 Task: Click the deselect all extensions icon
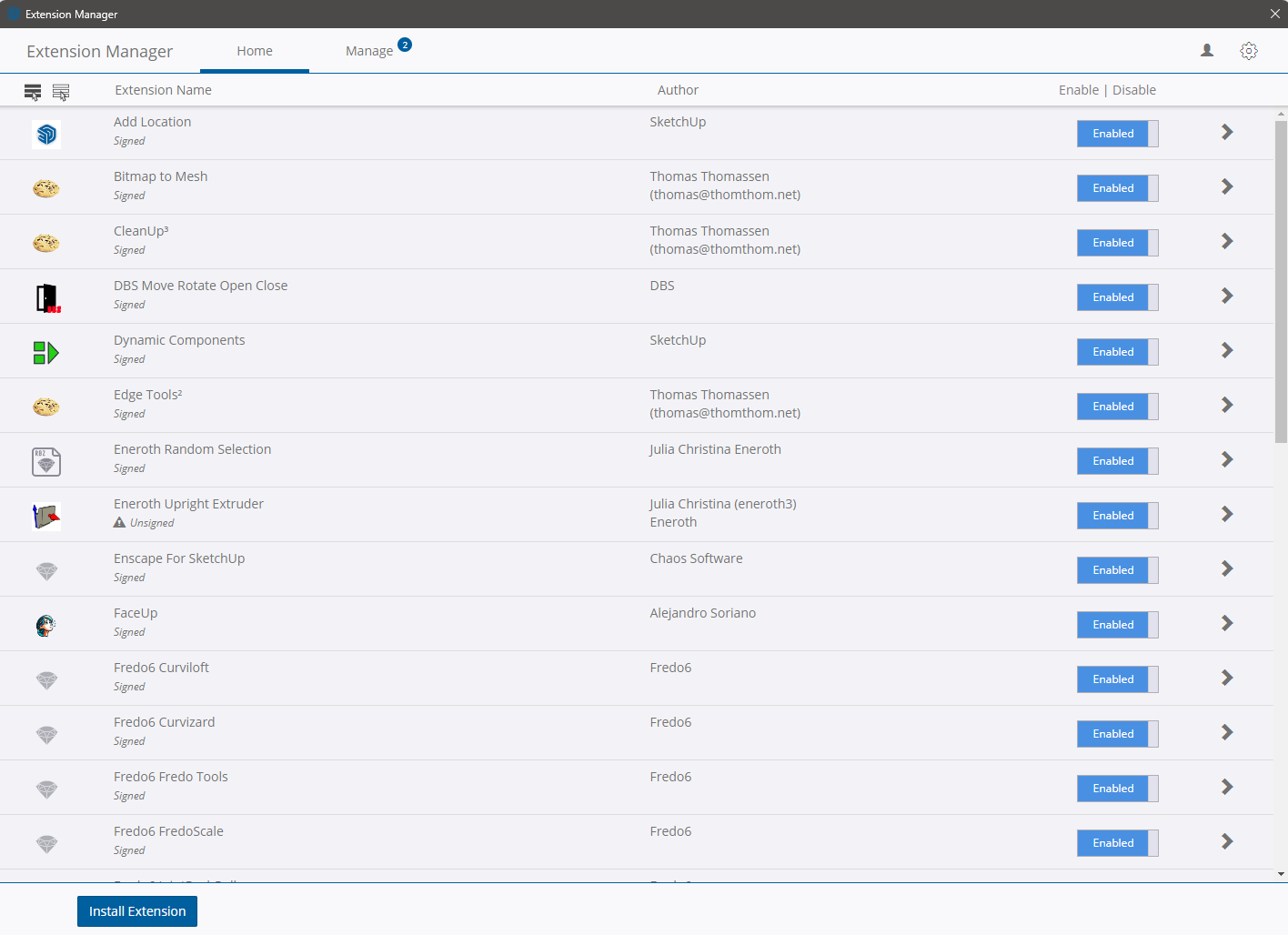(x=61, y=92)
